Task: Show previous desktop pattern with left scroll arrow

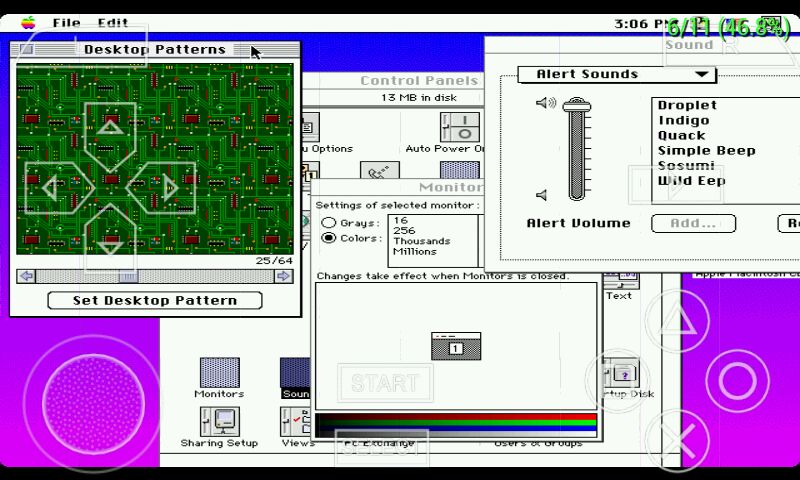Action: [27, 276]
